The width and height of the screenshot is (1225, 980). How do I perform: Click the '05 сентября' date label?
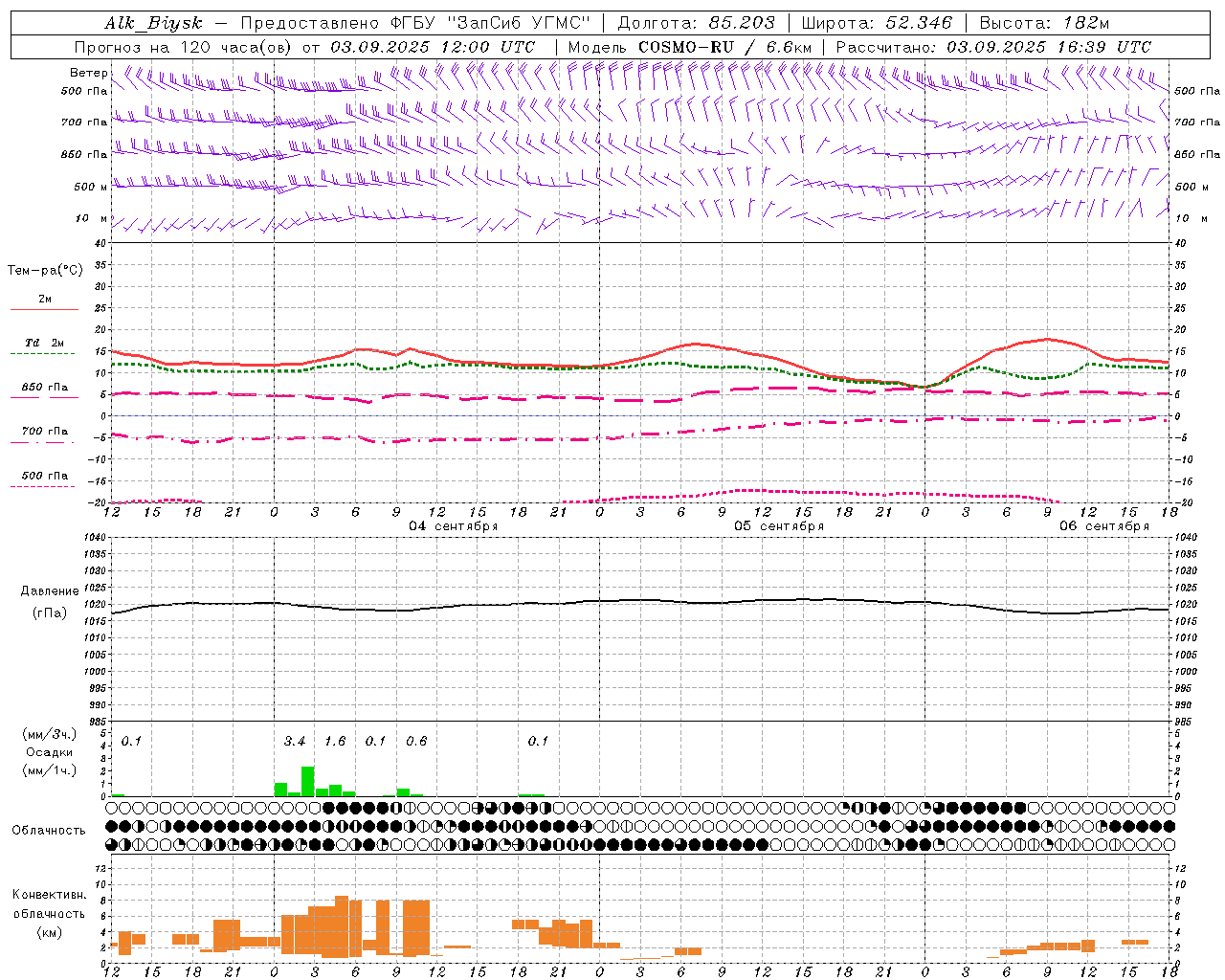click(779, 526)
